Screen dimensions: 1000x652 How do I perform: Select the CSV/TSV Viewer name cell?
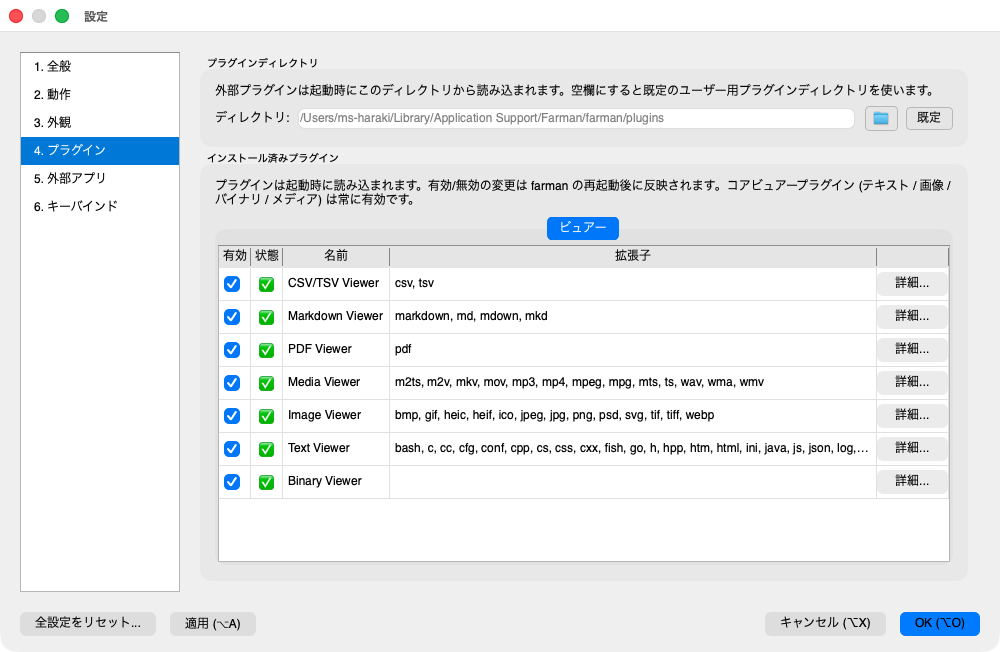tap(336, 284)
